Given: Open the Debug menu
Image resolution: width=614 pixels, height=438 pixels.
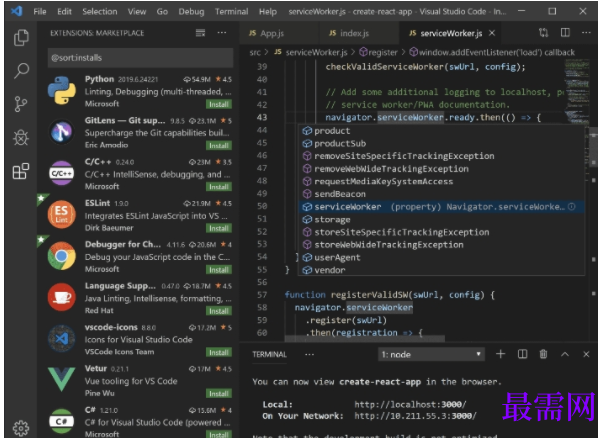Looking at the screenshot, I should click(191, 12).
